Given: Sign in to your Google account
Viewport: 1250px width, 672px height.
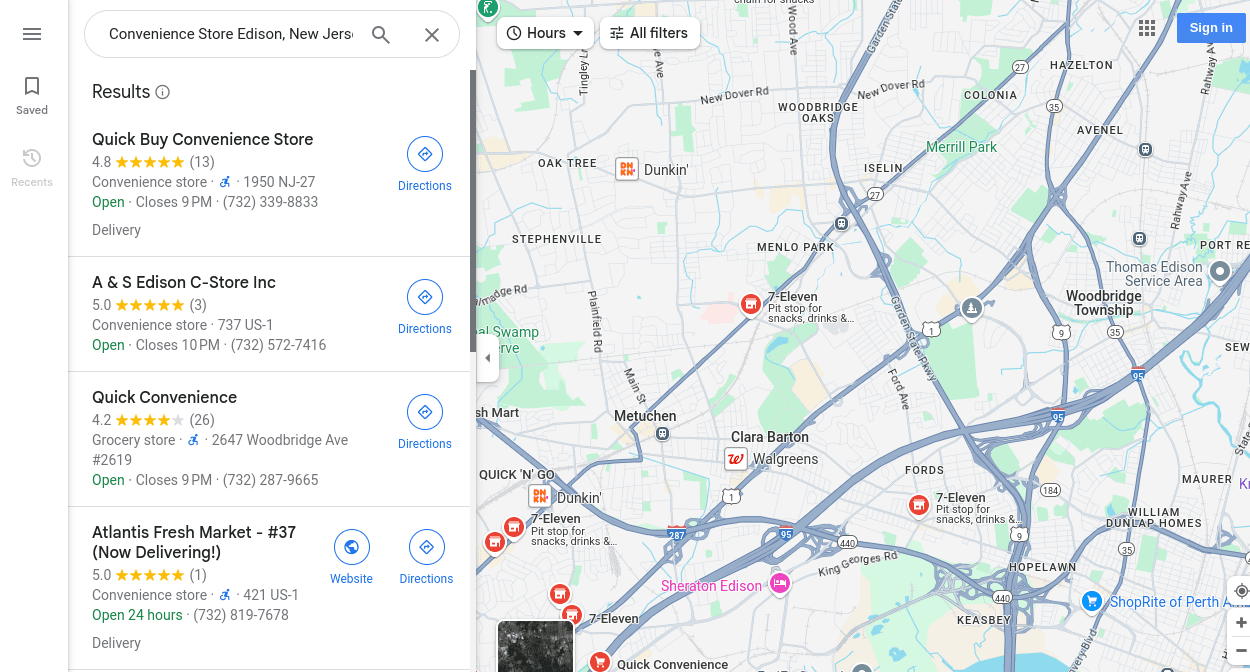Looking at the screenshot, I should click(1210, 27).
